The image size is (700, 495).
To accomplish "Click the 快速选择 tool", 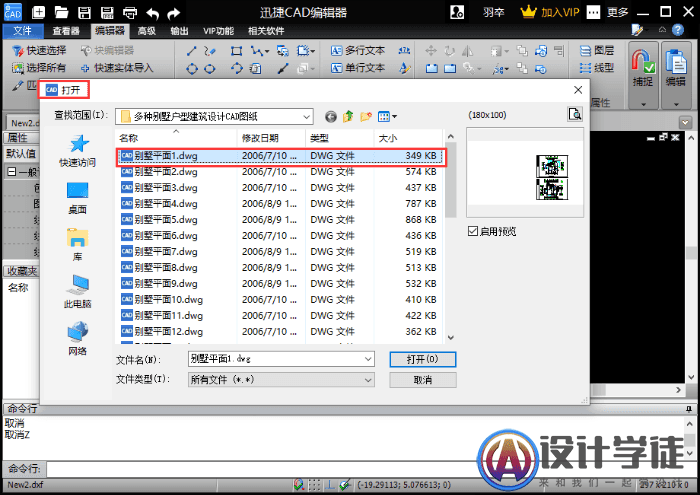I will 39,50.
